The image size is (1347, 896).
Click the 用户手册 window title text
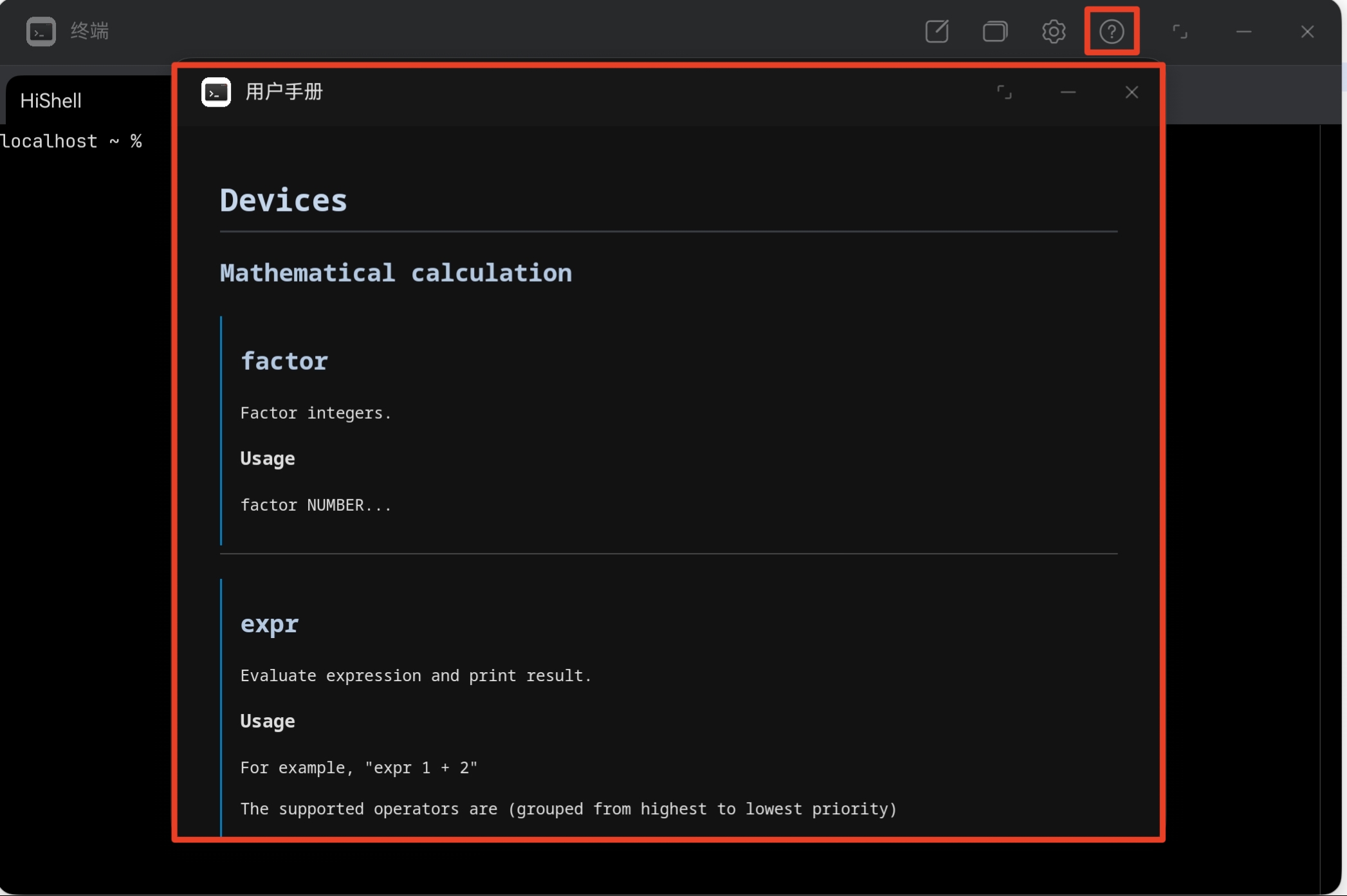click(284, 92)
